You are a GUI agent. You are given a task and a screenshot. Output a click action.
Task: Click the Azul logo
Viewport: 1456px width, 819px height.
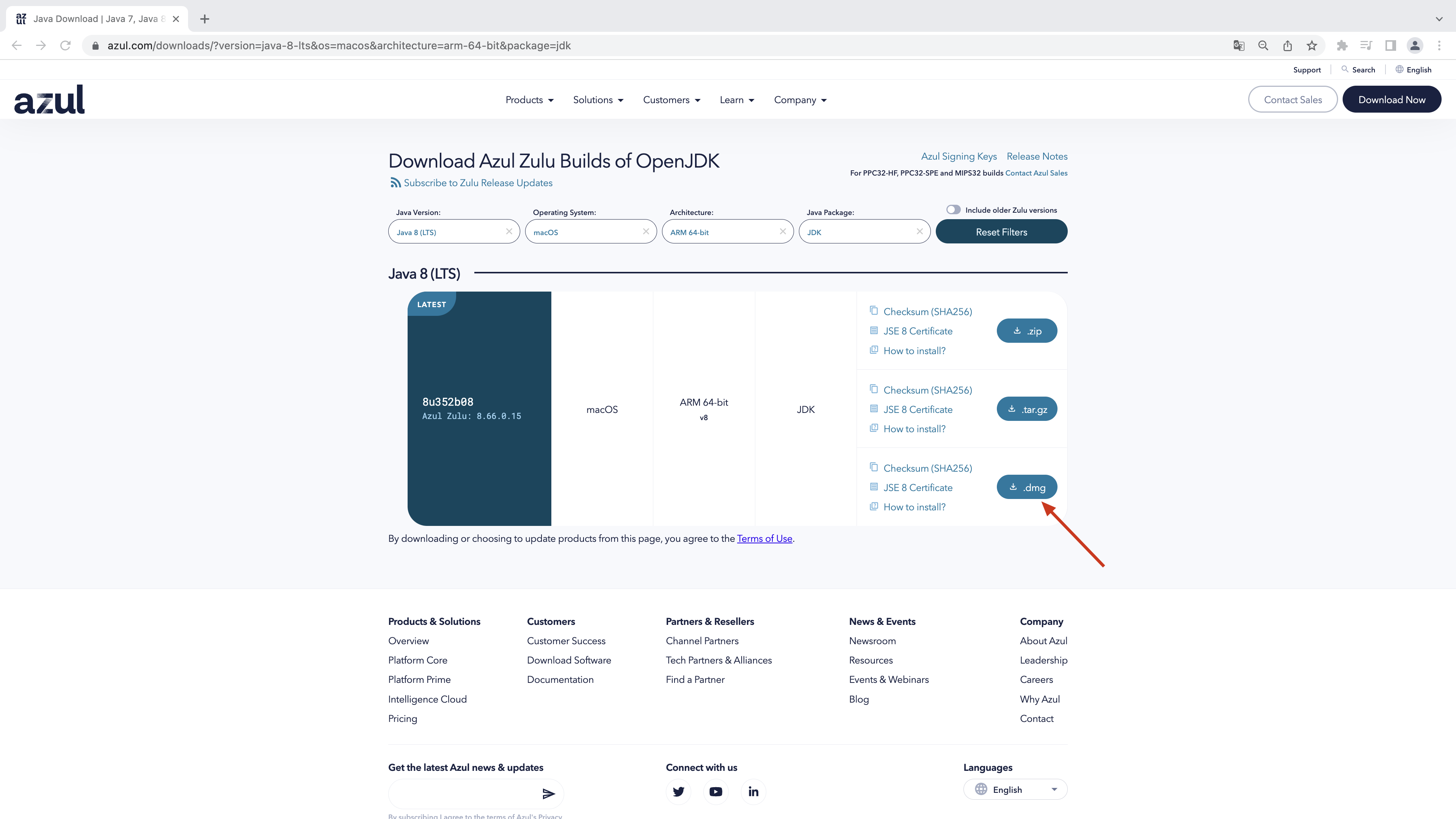(49, 99)
